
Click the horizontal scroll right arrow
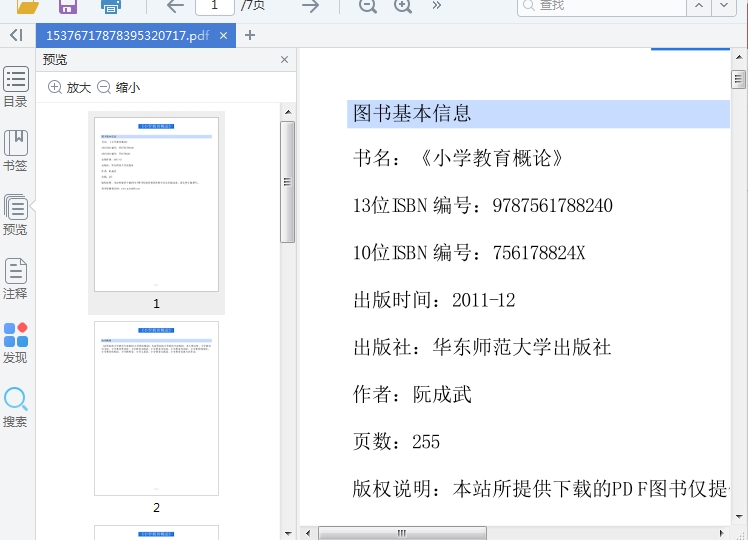click(721, 533)
